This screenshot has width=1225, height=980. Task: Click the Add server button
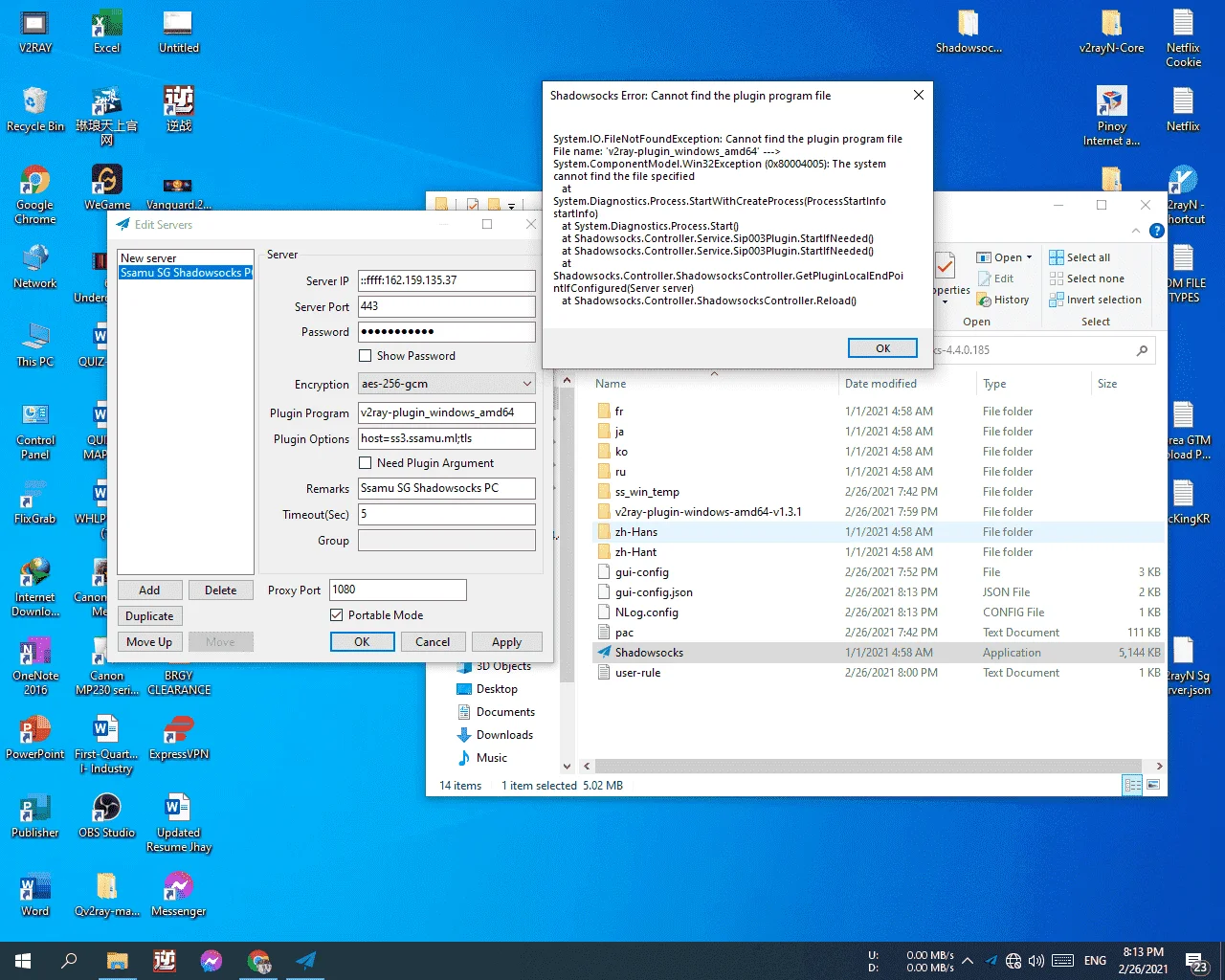coord(149,590)
